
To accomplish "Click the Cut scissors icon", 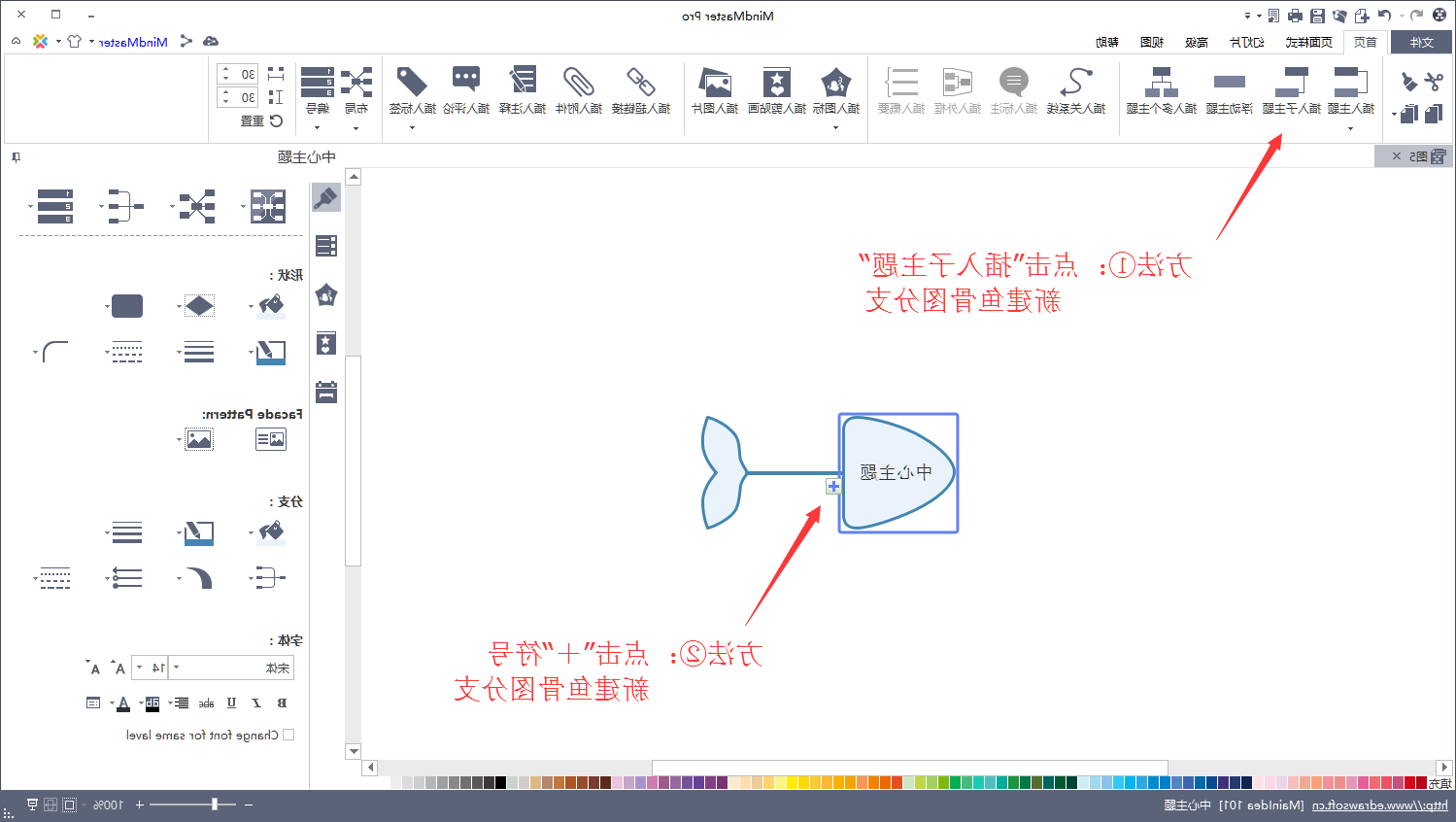I will pos(1434,81).
